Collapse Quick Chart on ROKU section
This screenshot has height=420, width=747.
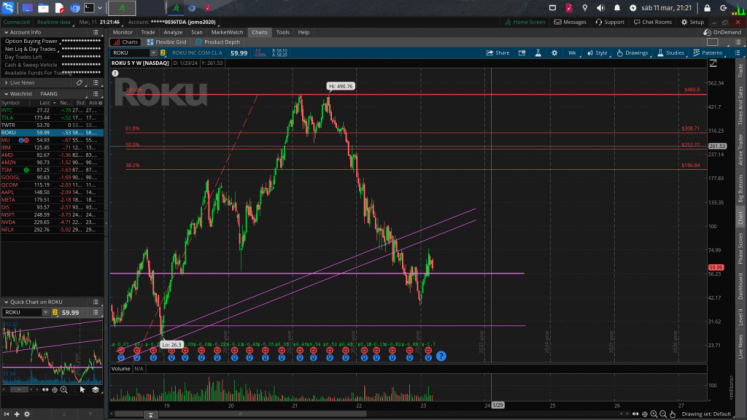click(6, 302)
